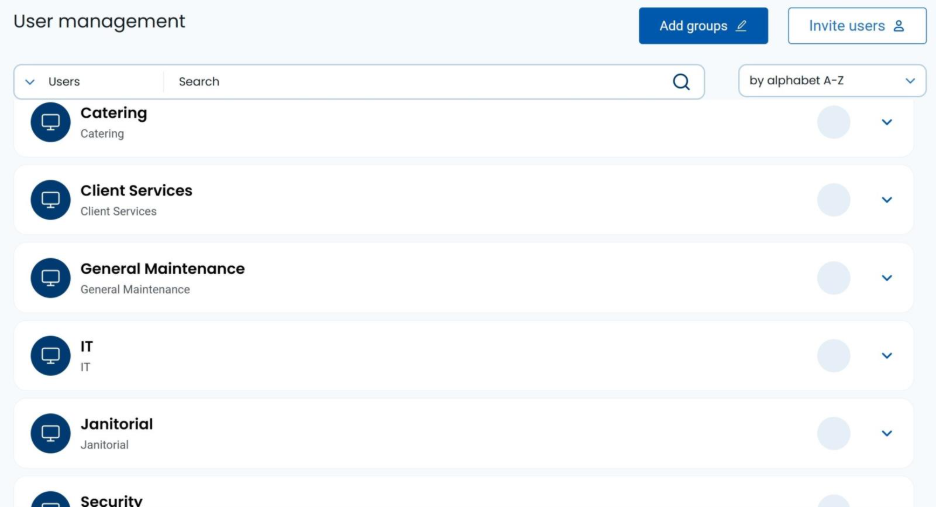
Task: Expand the Catering group chevron
Action: (887, 122)
